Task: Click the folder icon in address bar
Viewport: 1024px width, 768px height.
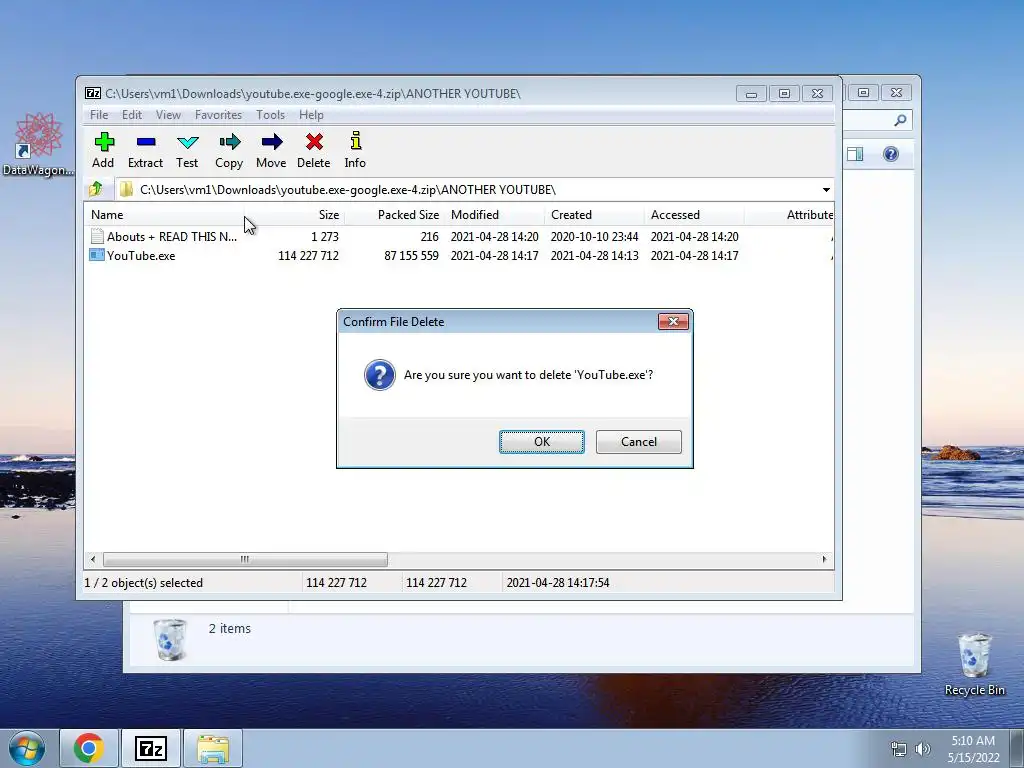Action: click(x=126, y=189)
